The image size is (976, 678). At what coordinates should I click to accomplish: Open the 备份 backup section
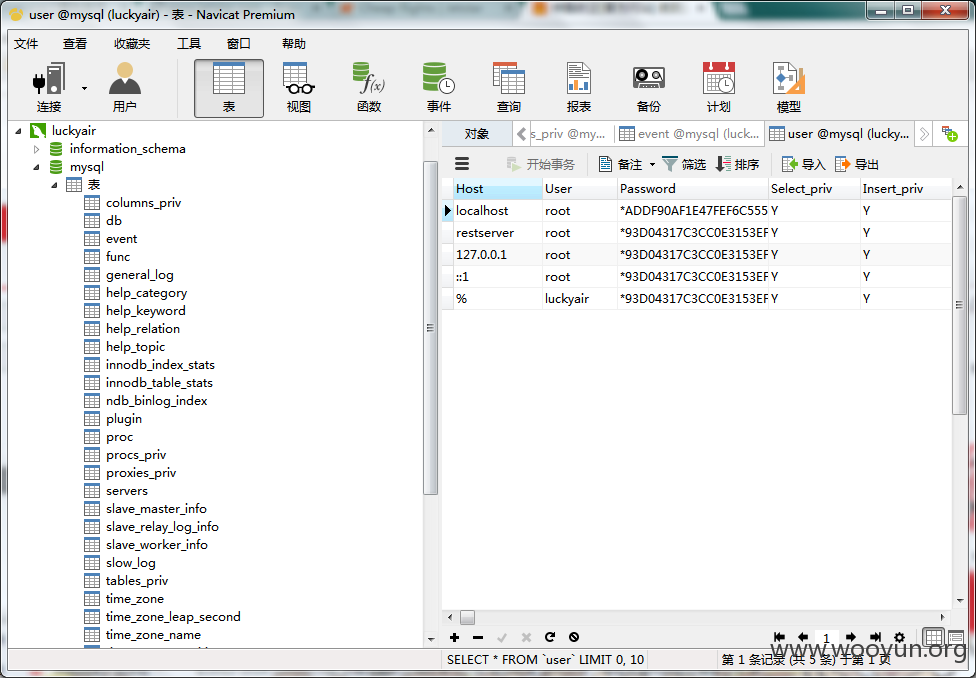(x=649, y=88)
